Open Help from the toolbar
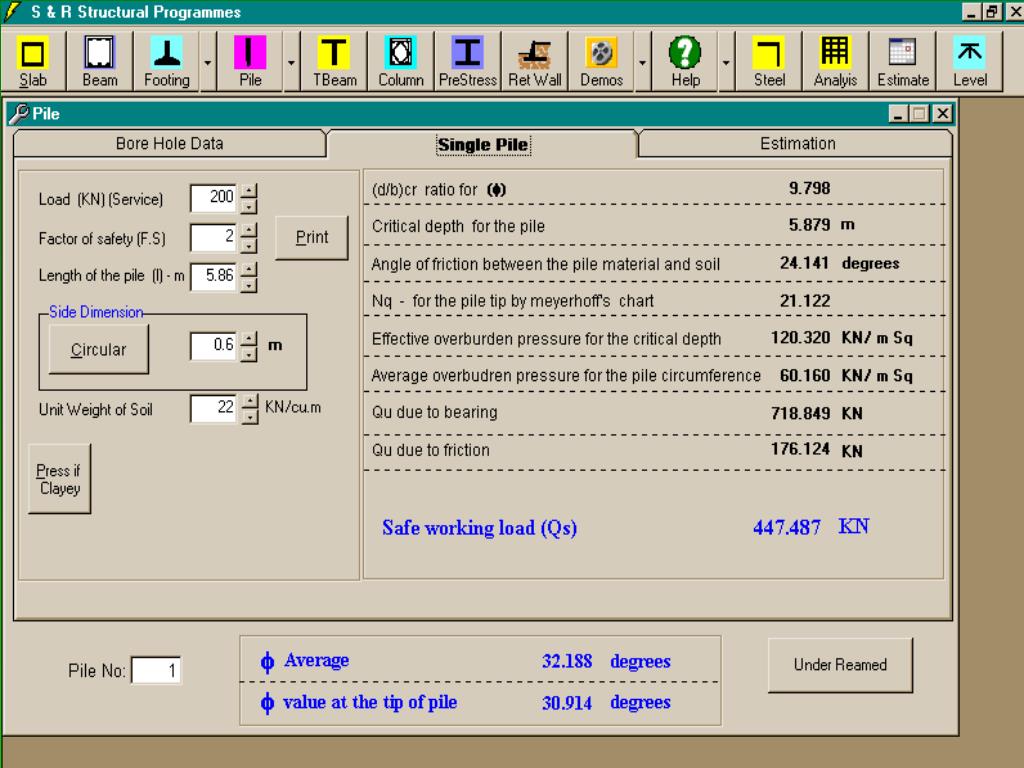Viewport: 1024px width, 768px height. (684, 61)
